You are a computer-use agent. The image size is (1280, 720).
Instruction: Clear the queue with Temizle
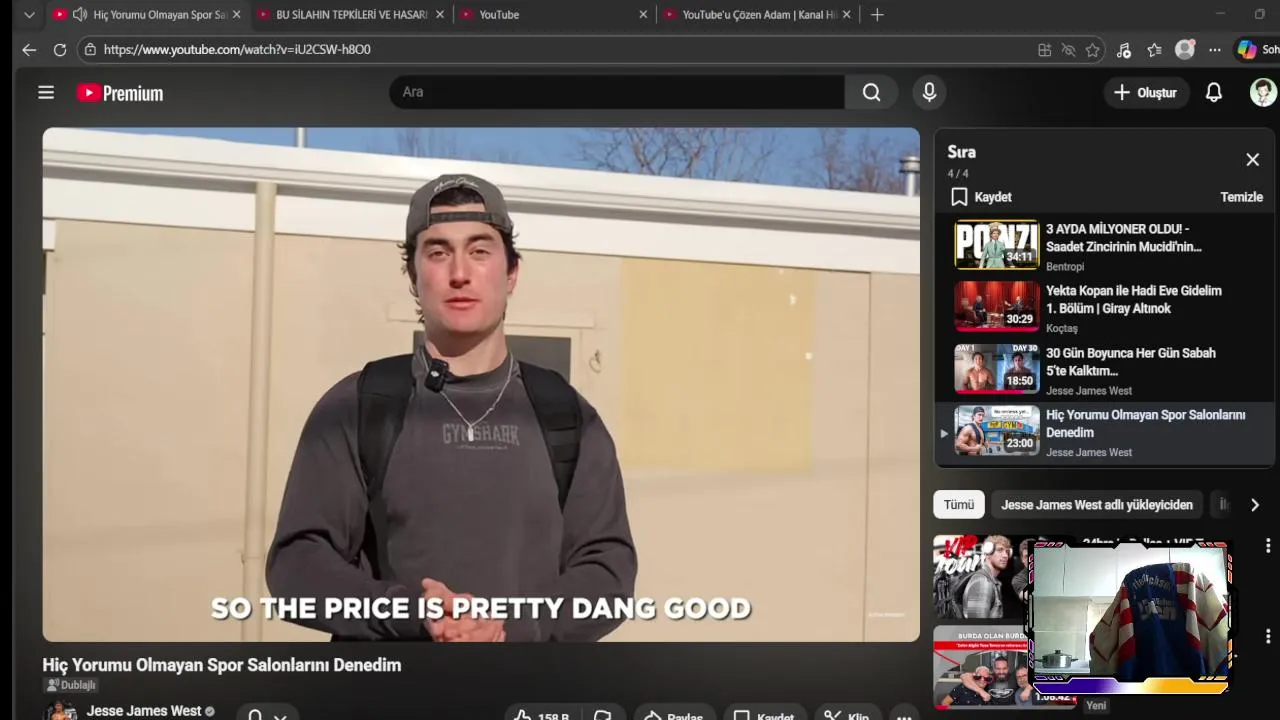click(1241, 197)
